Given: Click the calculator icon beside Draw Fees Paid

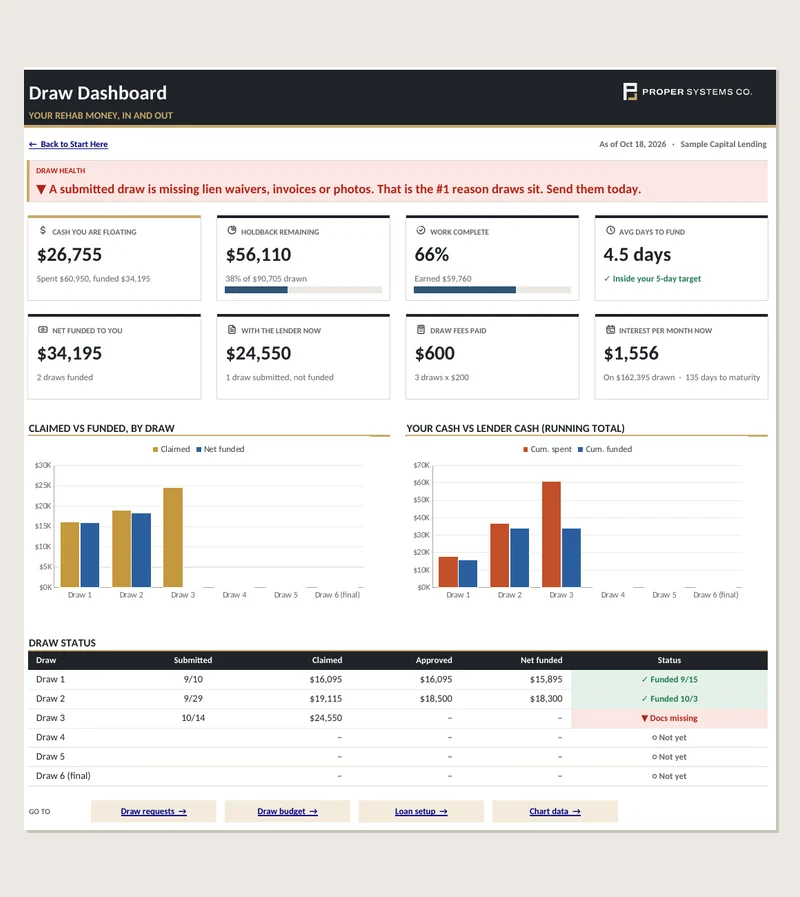Looking at the screenshot, I should pos(421,330).
